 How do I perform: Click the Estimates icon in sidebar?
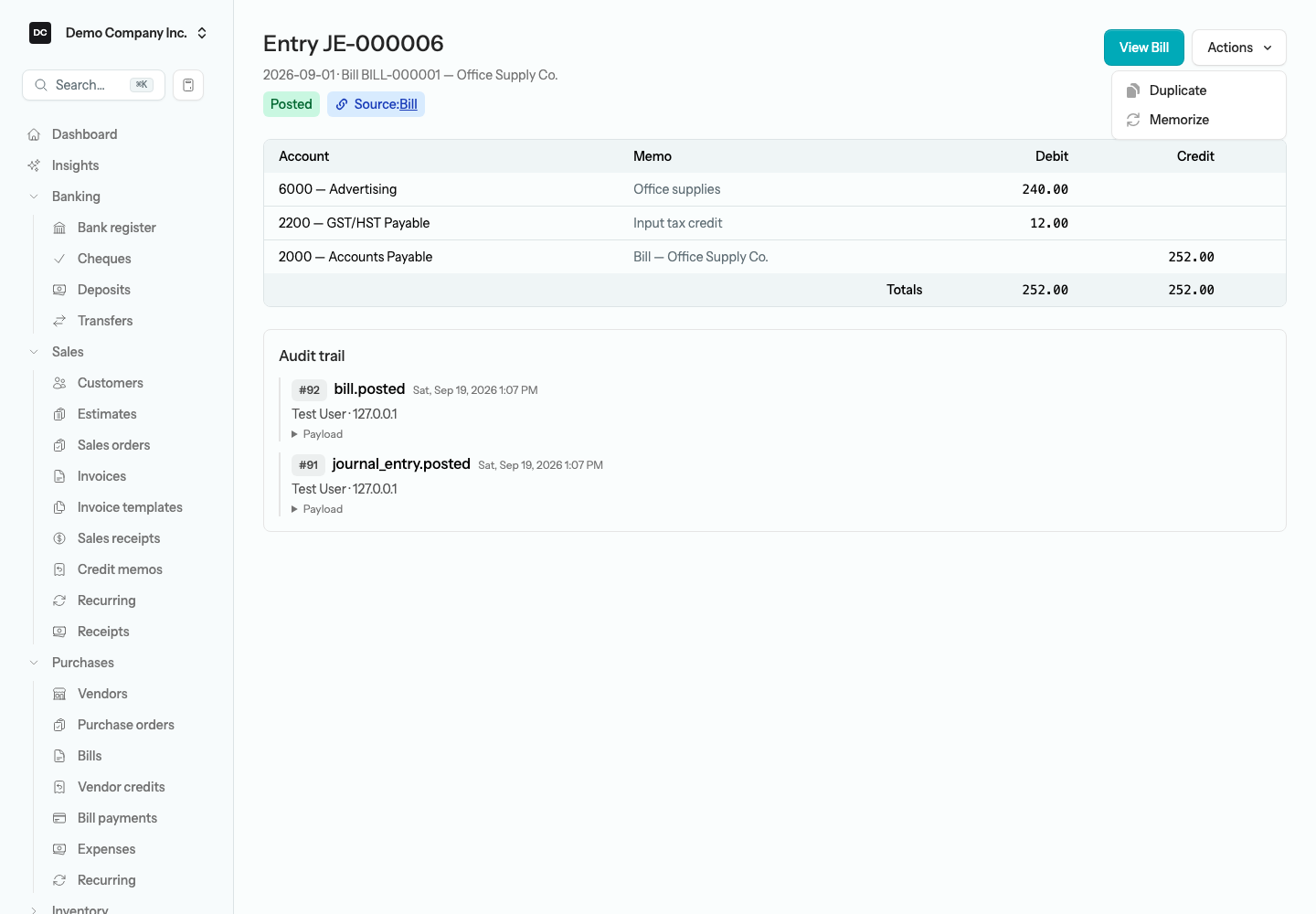tap(59, 414)
